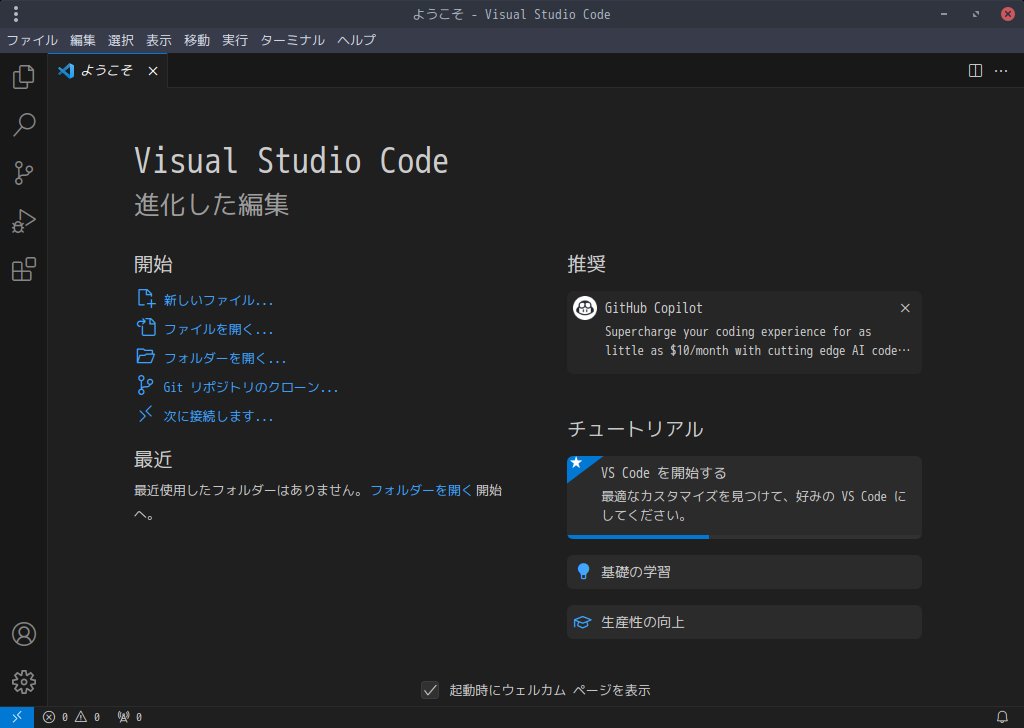Viewport: 1024px width, 728px height.
Task: Open the 実行 menu
Action: 234,40
